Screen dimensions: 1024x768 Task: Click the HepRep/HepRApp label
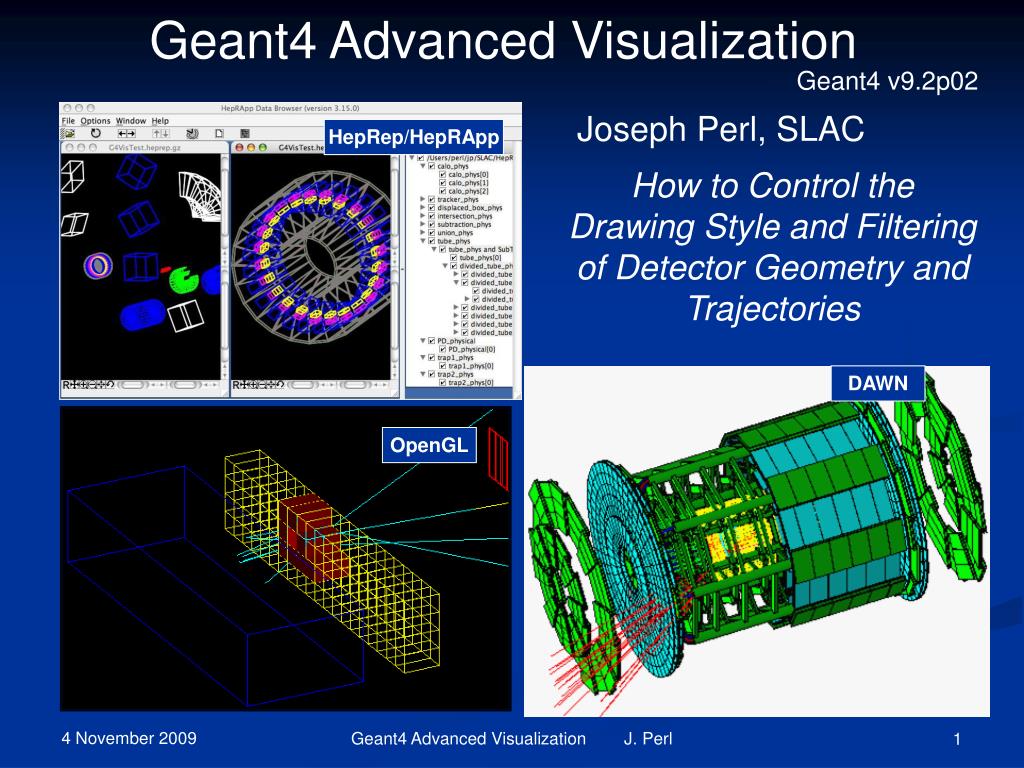[x=414, y=137]
